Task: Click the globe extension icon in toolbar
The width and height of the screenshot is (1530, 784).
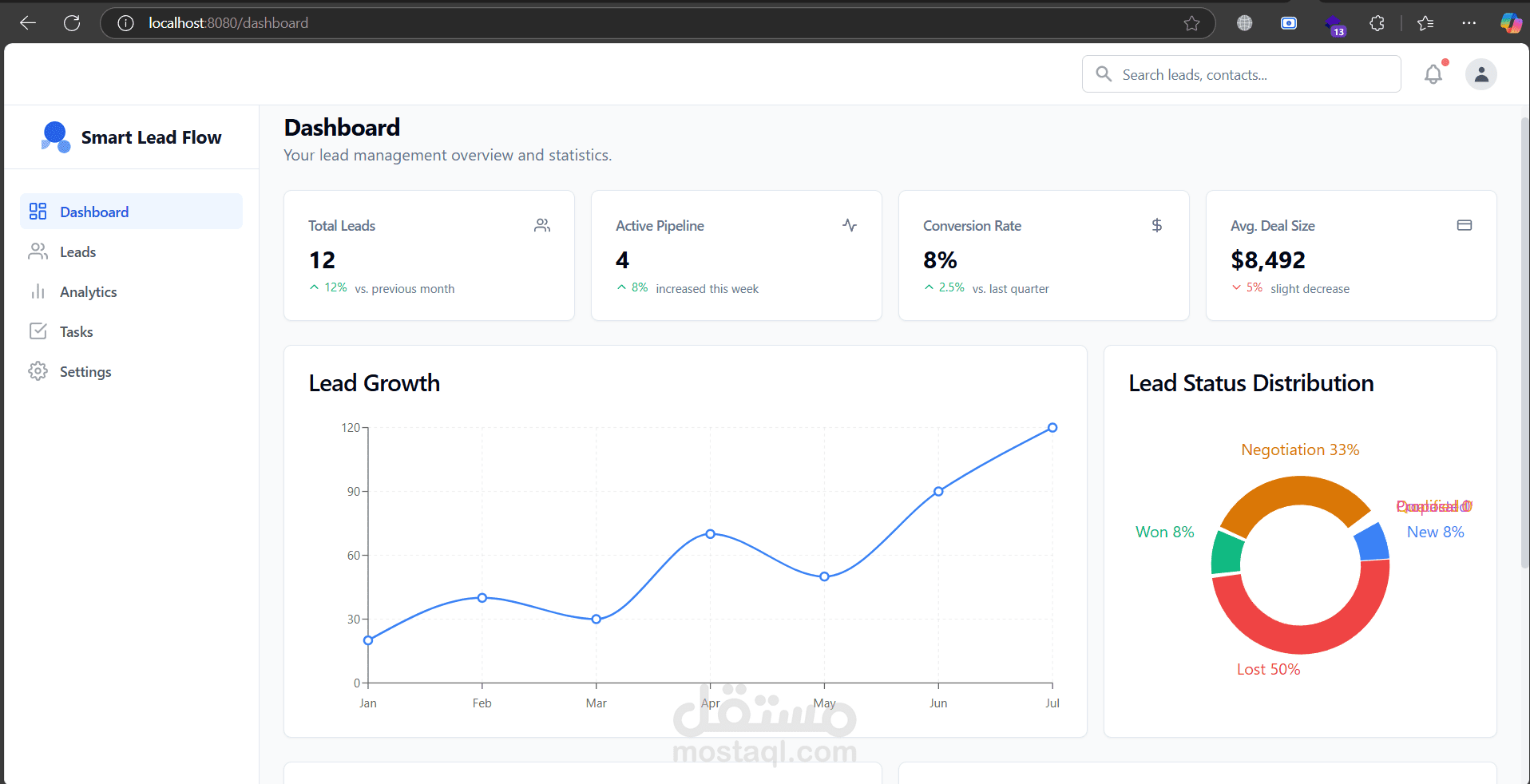Action: tap(1244, 23)
